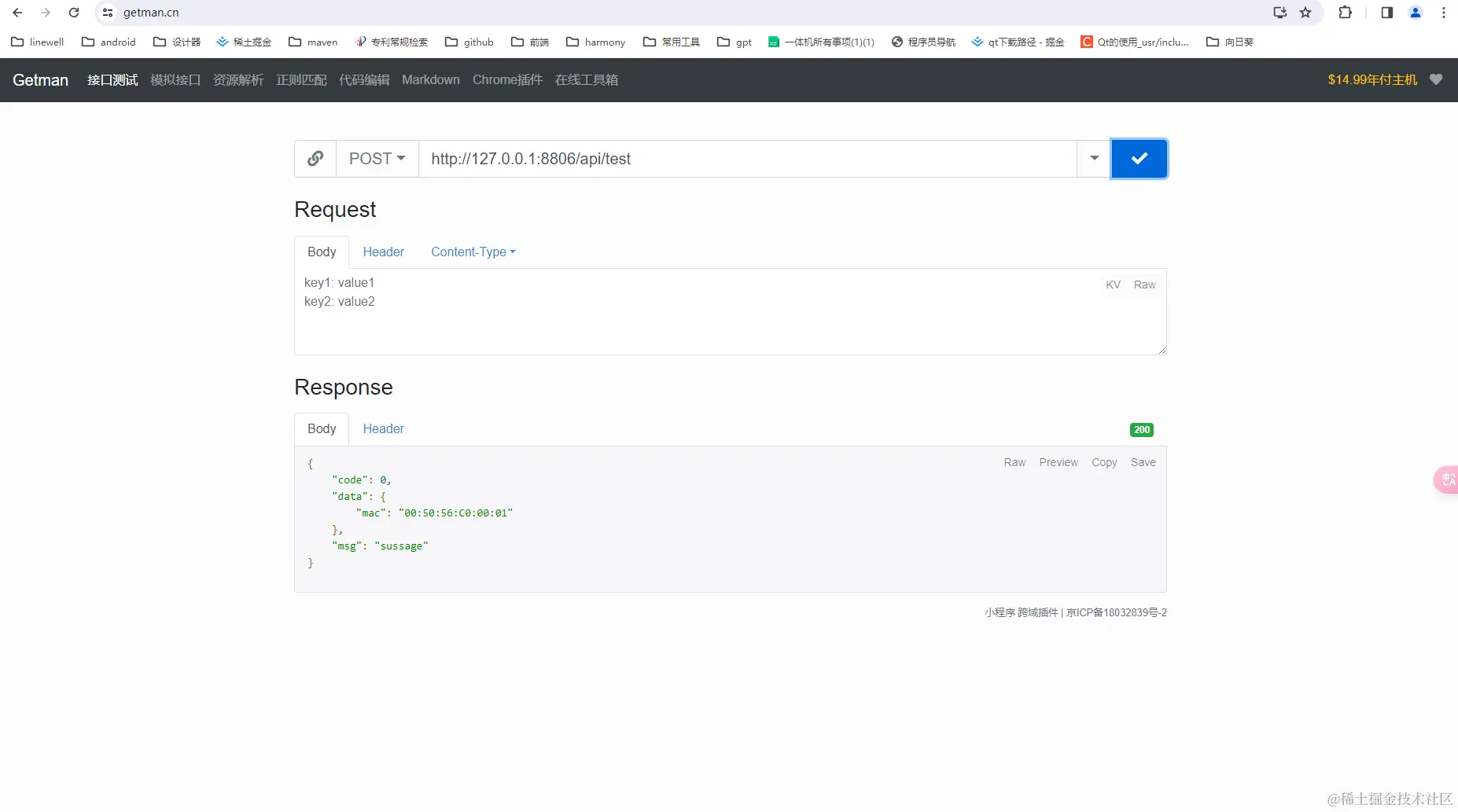1458x812 pixels.
Task: Click the request body text area
Action: pos(731,311)
